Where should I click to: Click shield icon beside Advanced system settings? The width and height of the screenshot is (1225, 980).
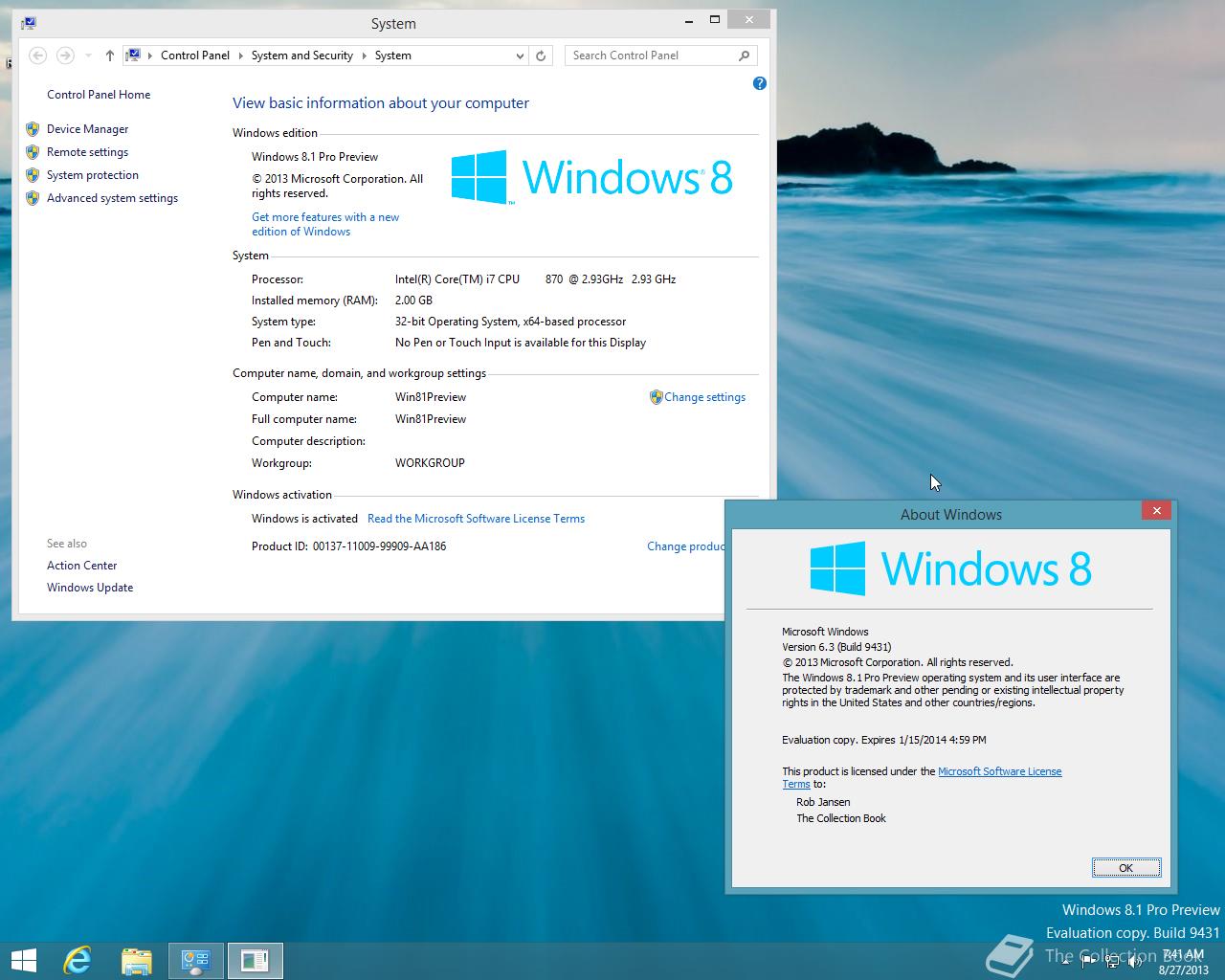click(x=33, y=198)
